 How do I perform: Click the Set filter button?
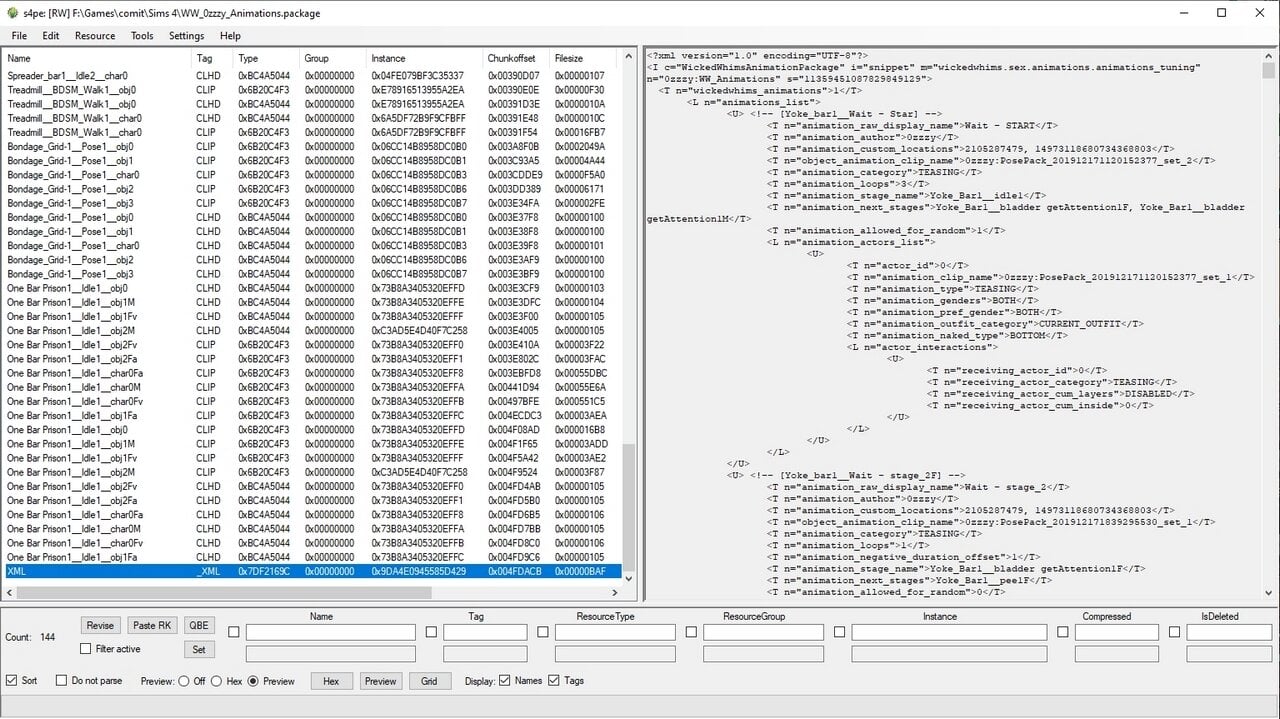pos(199,649)
